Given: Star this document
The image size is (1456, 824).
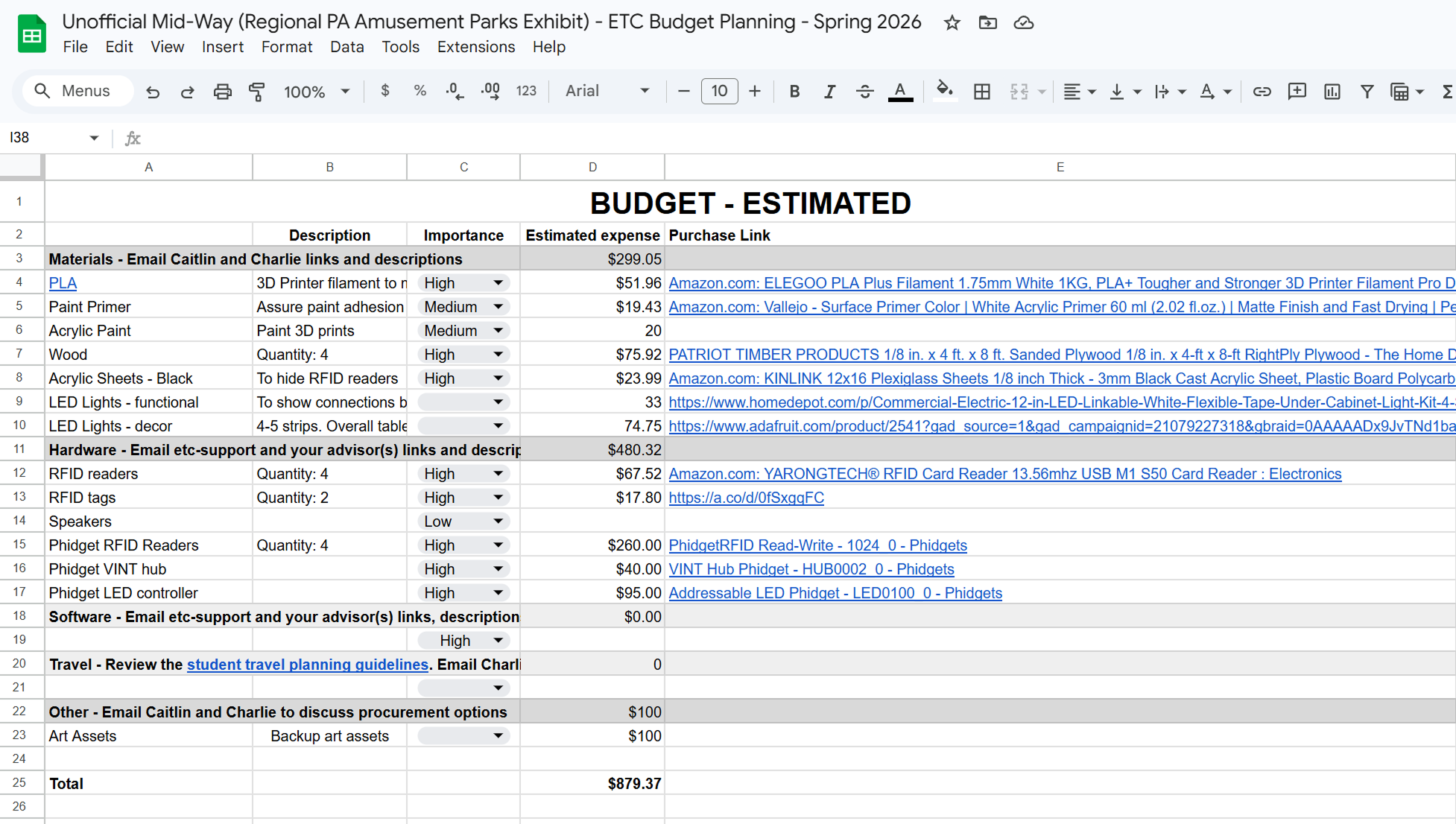Looking at the screenshot, I should coord(952,23).
